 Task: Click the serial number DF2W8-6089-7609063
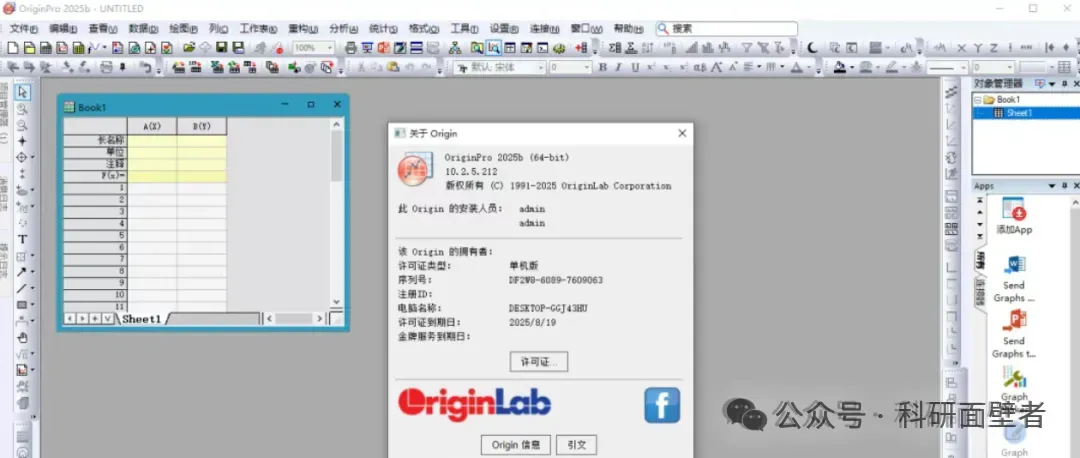tap(556, 280)
